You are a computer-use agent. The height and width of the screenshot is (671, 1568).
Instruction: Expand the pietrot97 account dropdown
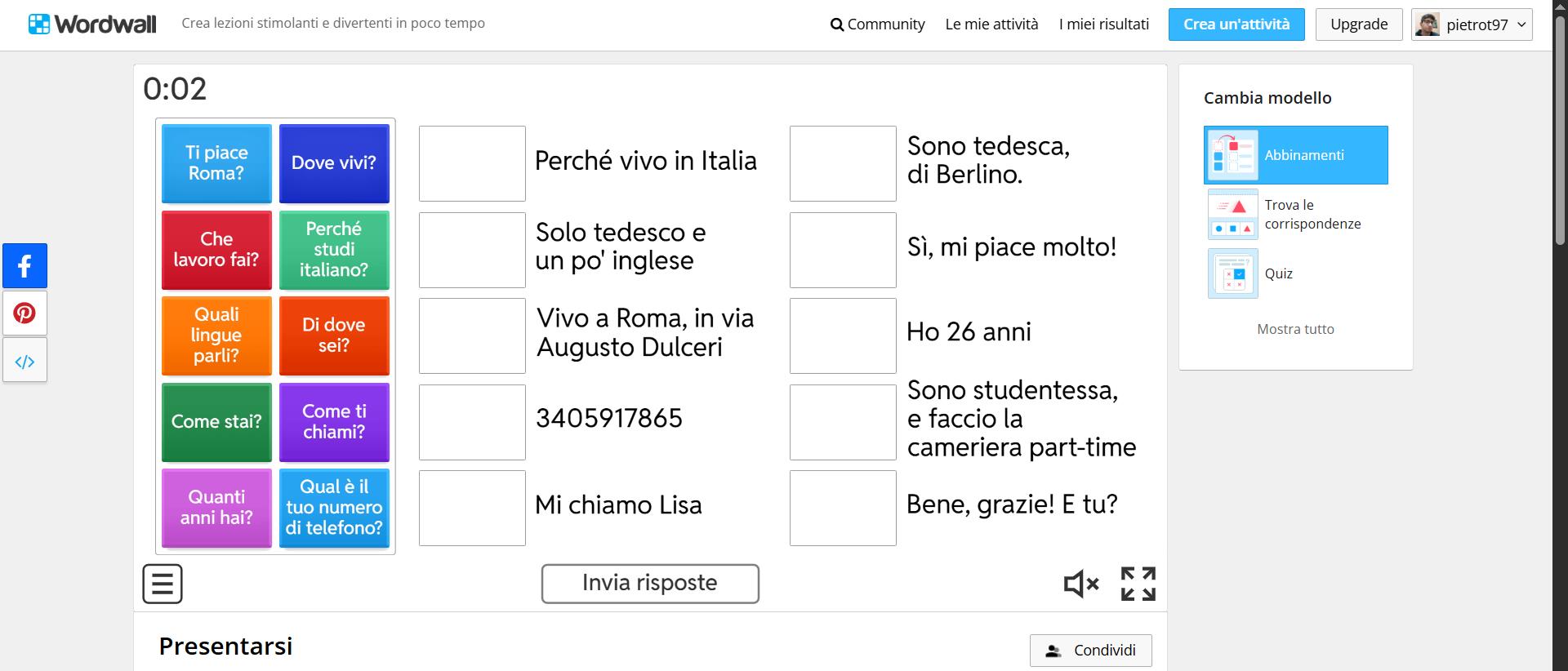tap(1472, 24)
